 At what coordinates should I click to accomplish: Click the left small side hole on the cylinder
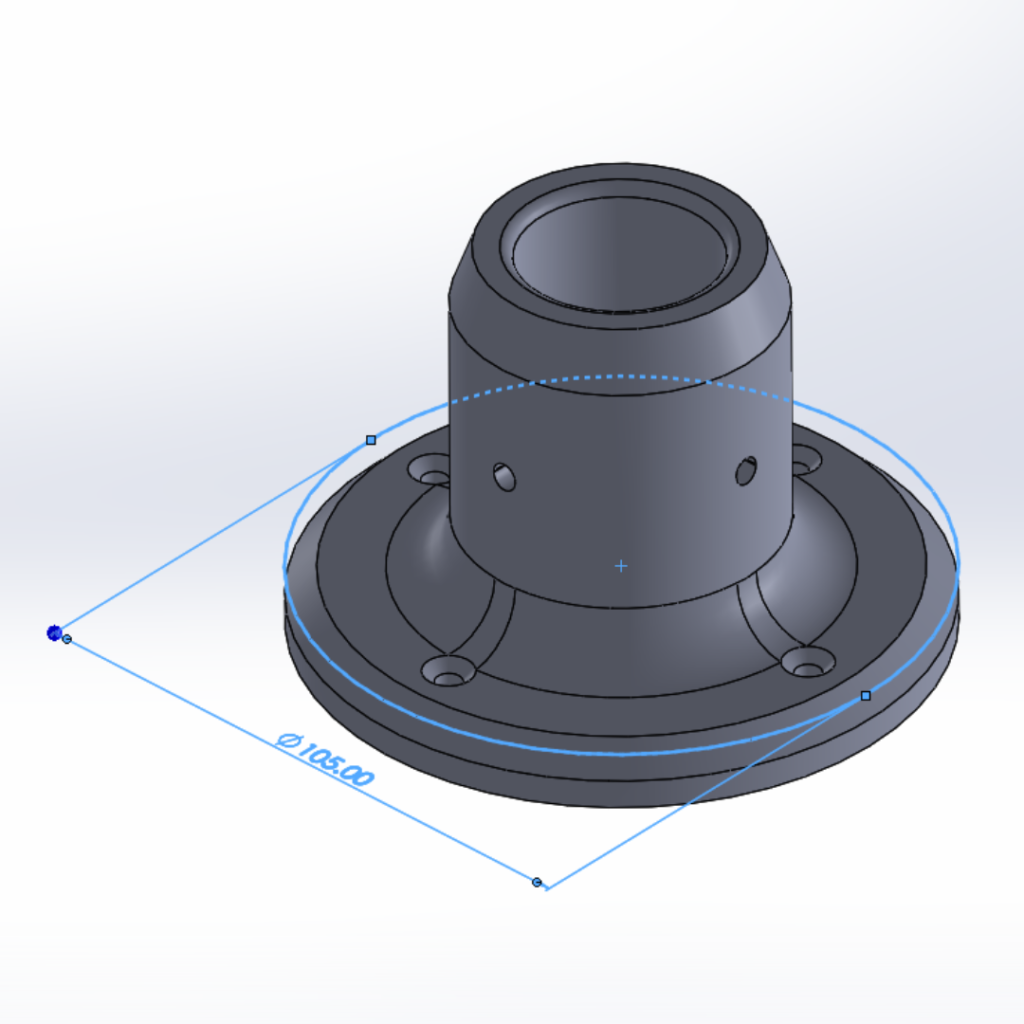(x=505, y=477)
